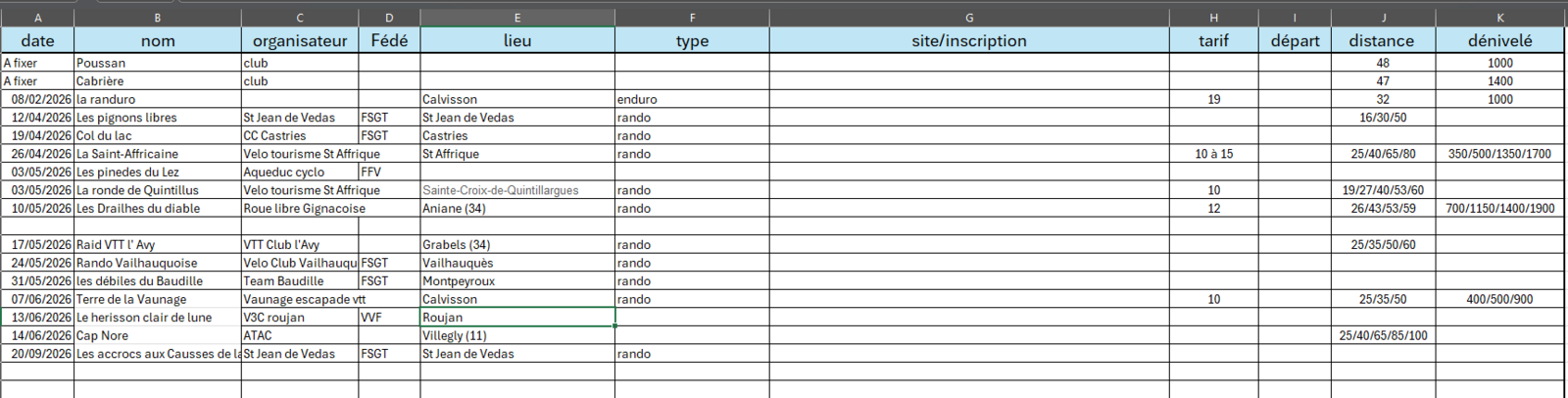Select dénivelé cell '700/1150/1400/1900'

(x=1499, y=209)
